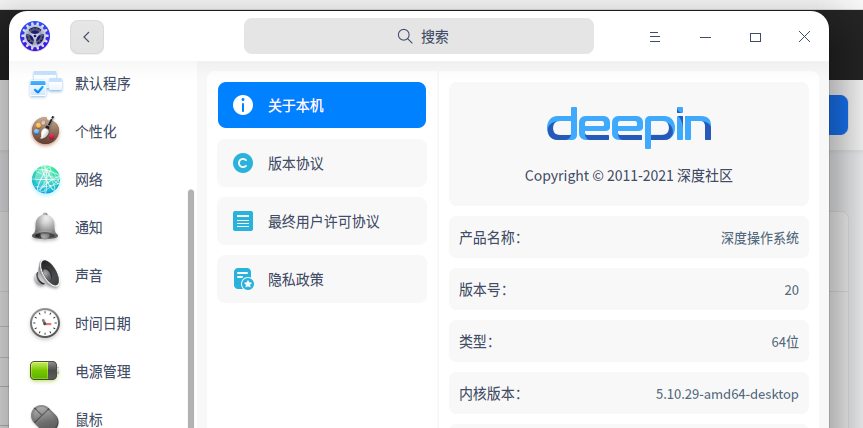Click the 版本号 label
Image resolution: width=863 pixels, height=428 pixels.
(x=482, y=290)
